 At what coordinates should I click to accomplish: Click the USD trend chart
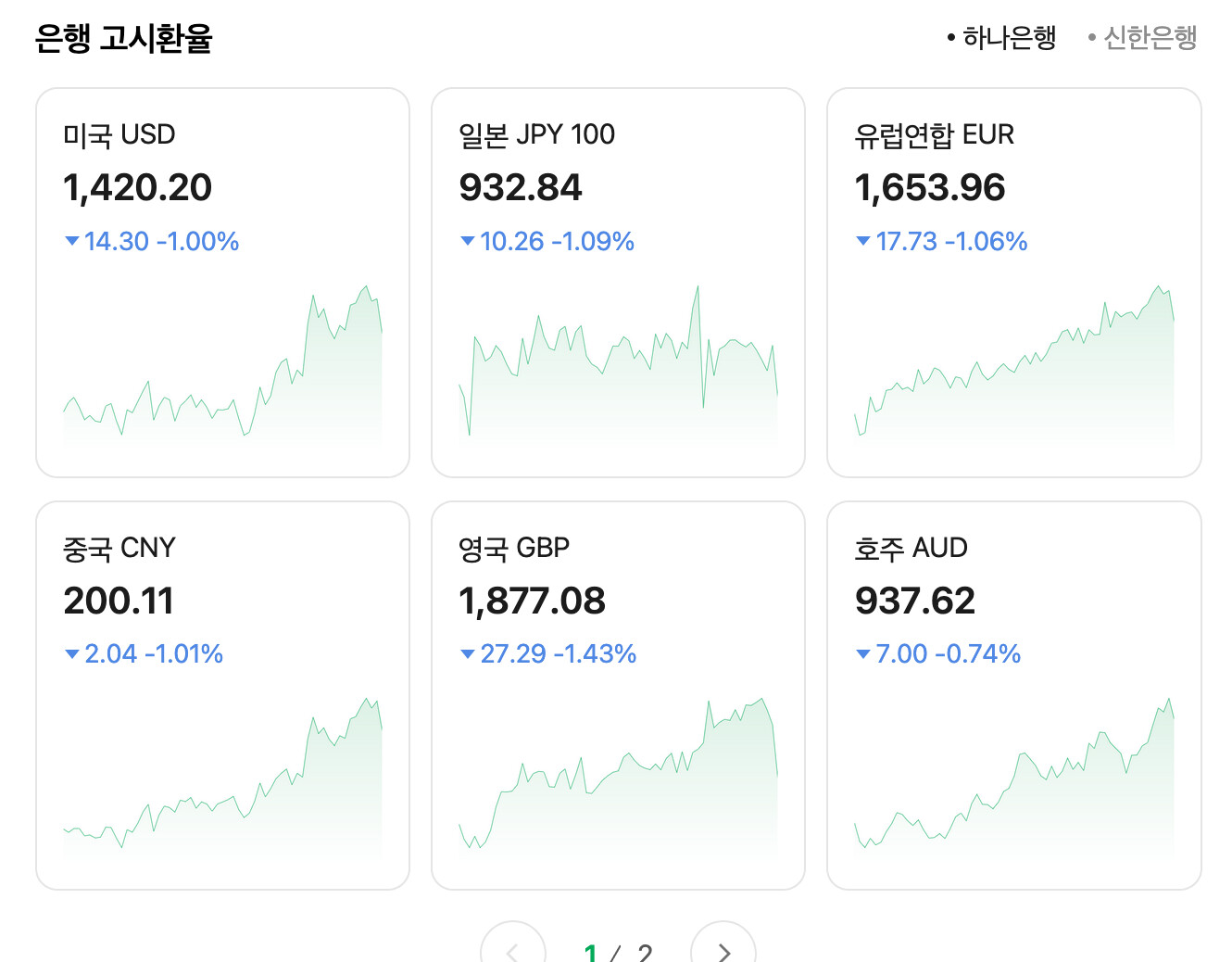click(222, 371)
